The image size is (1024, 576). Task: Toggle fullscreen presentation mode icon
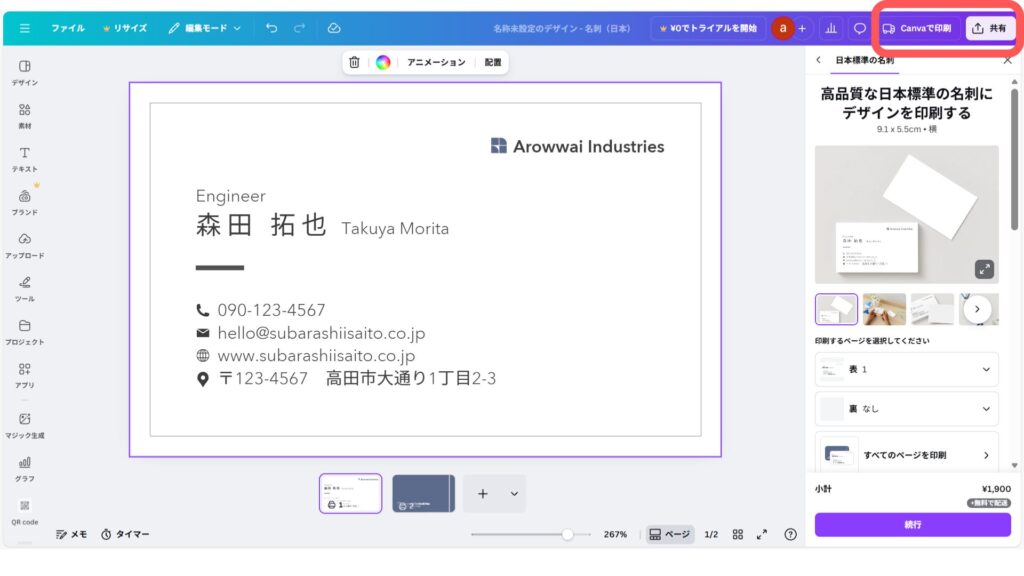point(762,534)
